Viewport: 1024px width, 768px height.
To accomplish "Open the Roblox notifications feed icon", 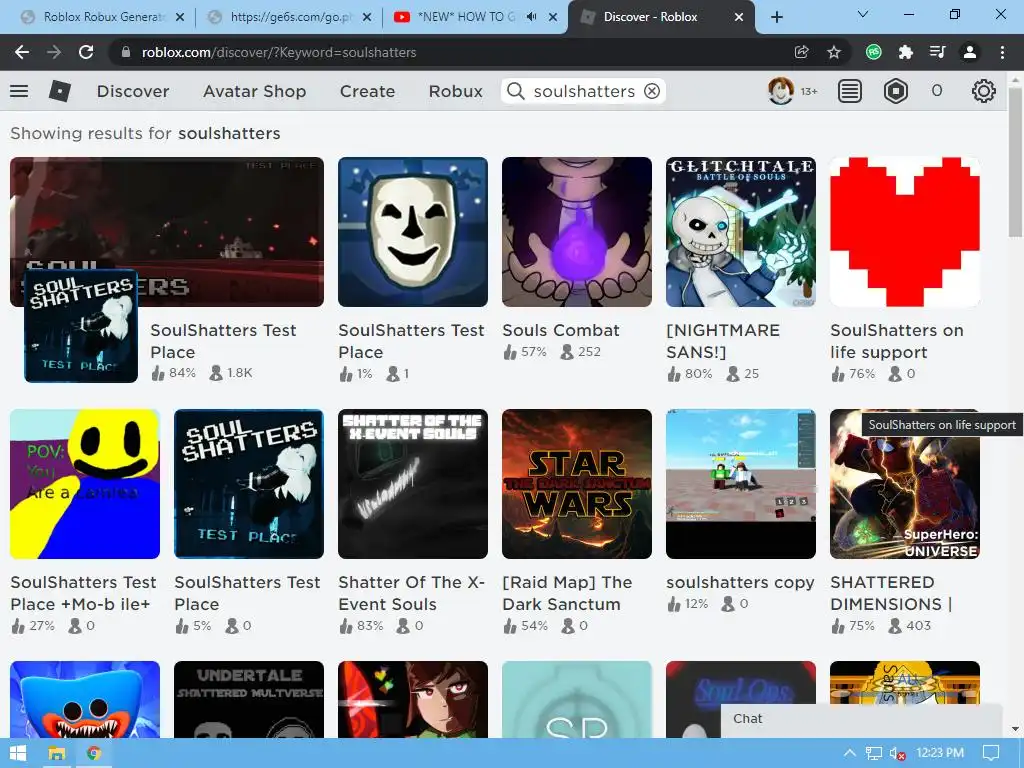I will (850, 91).
